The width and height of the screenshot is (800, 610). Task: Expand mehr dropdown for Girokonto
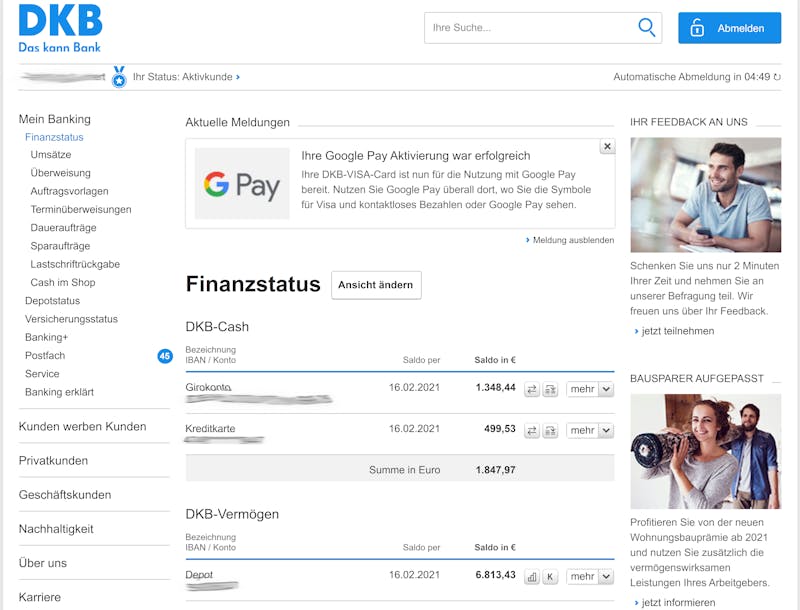[590, 389]
